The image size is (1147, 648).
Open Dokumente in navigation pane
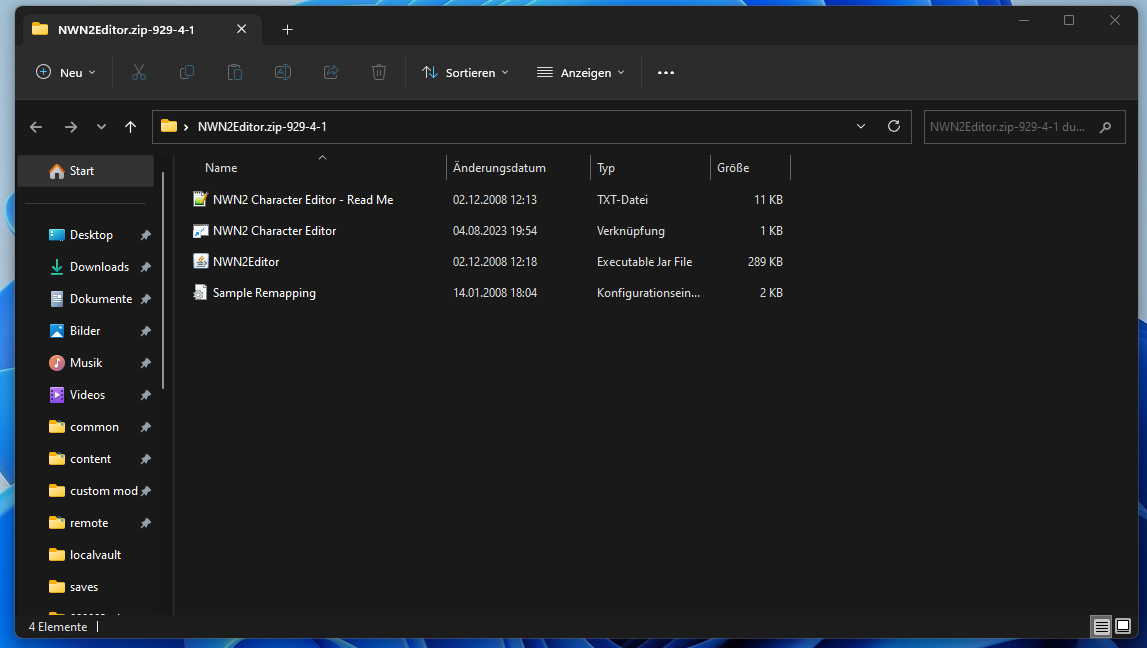[x=100, y=299]
